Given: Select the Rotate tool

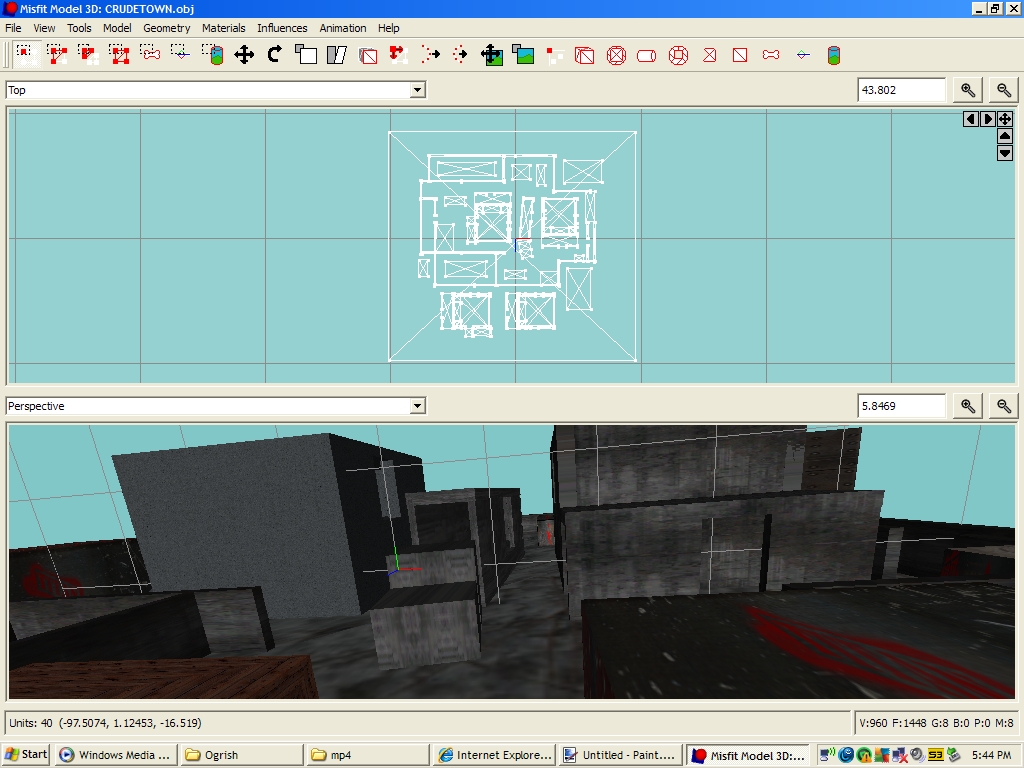Looking at the screenshot, I should pyautogui.click(x=275, y=55).
